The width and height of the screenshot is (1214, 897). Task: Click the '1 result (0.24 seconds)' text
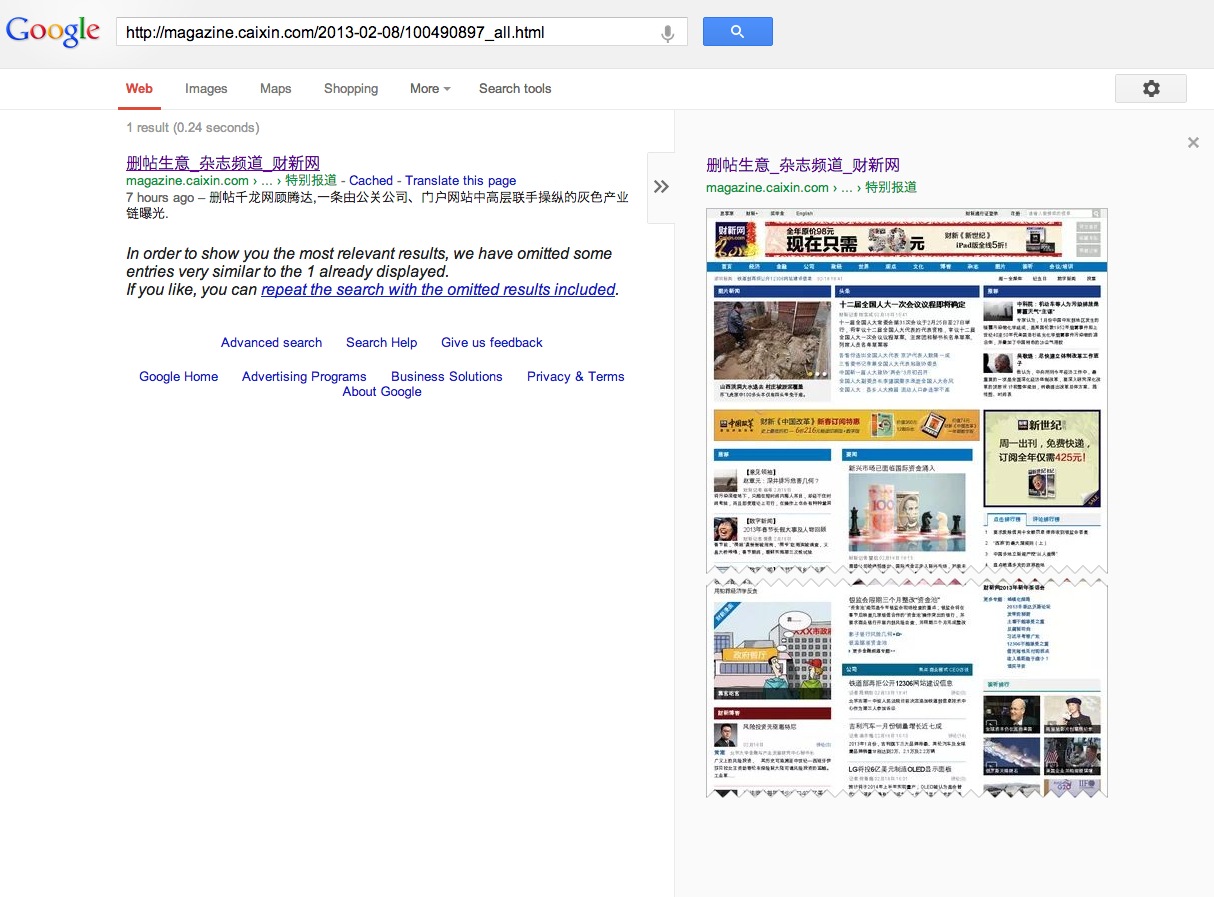coord(193,127)
